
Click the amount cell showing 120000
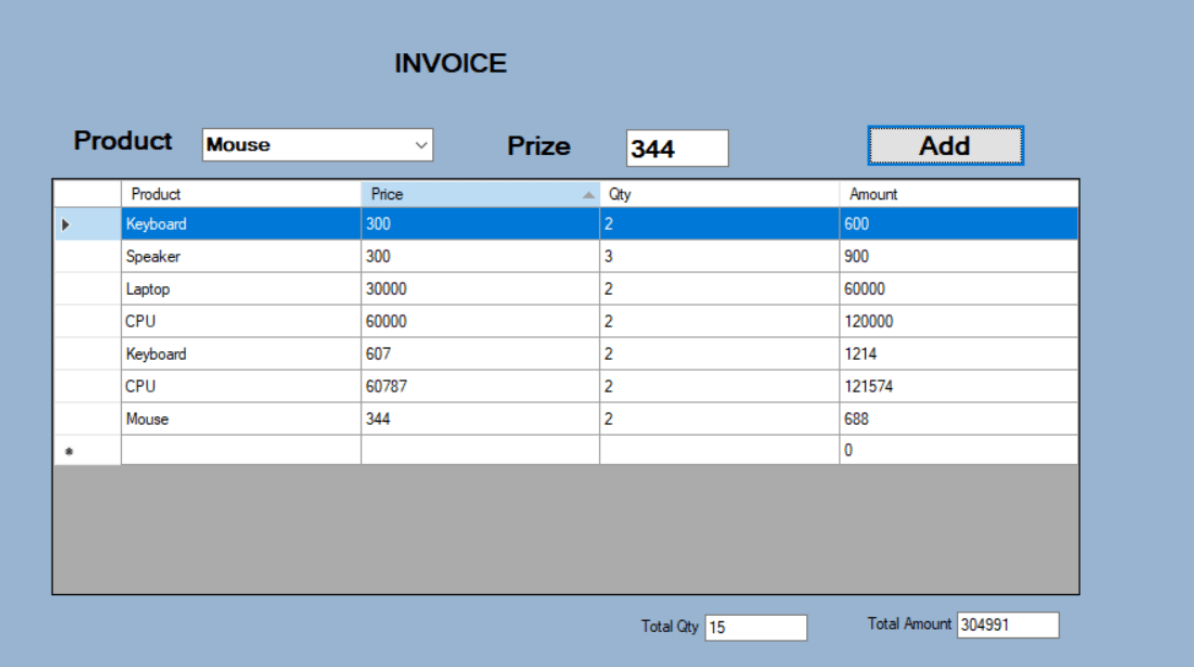pyautogui.click(x=958, y=322)
